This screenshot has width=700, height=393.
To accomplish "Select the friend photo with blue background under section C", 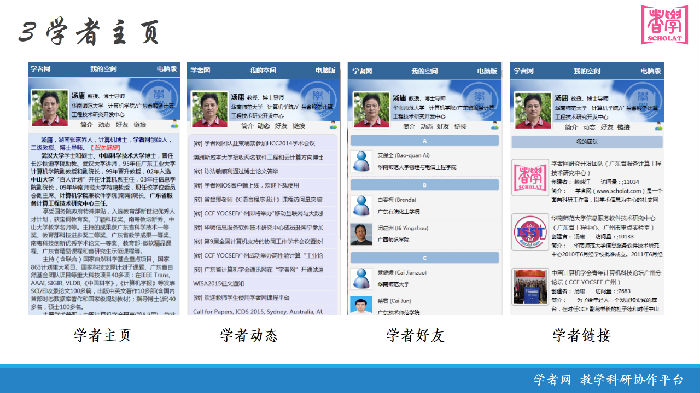I will [x=361, y=305].
